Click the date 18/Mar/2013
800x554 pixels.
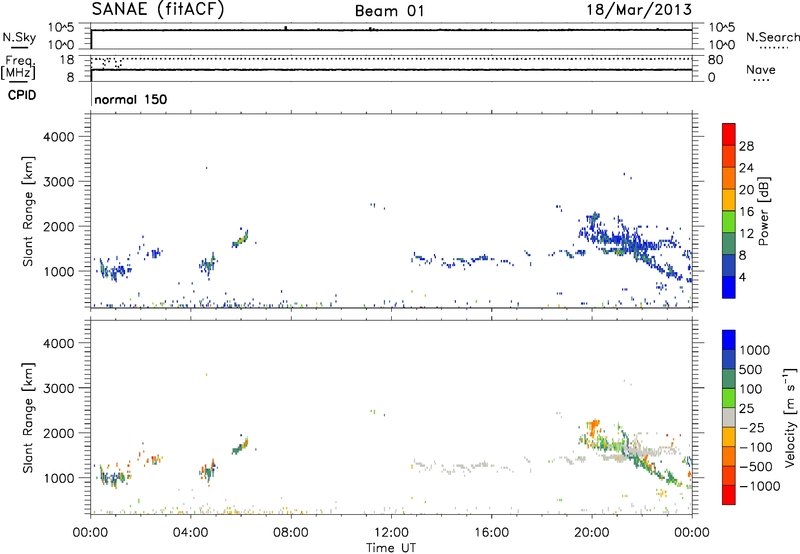(639, 9)
